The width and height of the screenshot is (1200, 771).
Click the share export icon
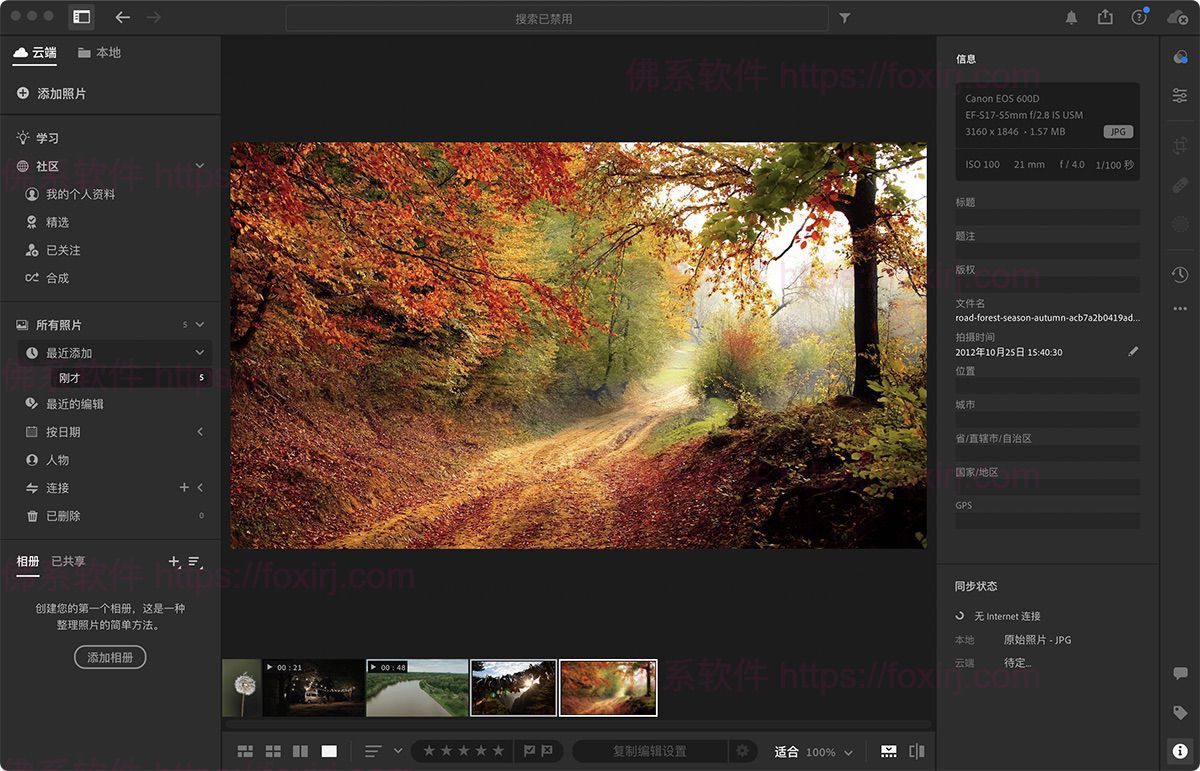(x=1105, y=17)
